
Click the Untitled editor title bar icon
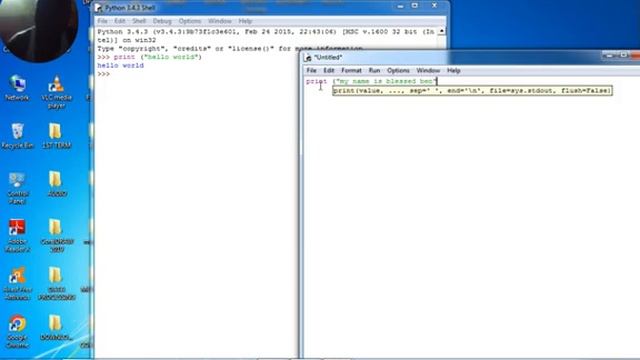point(308,58)
